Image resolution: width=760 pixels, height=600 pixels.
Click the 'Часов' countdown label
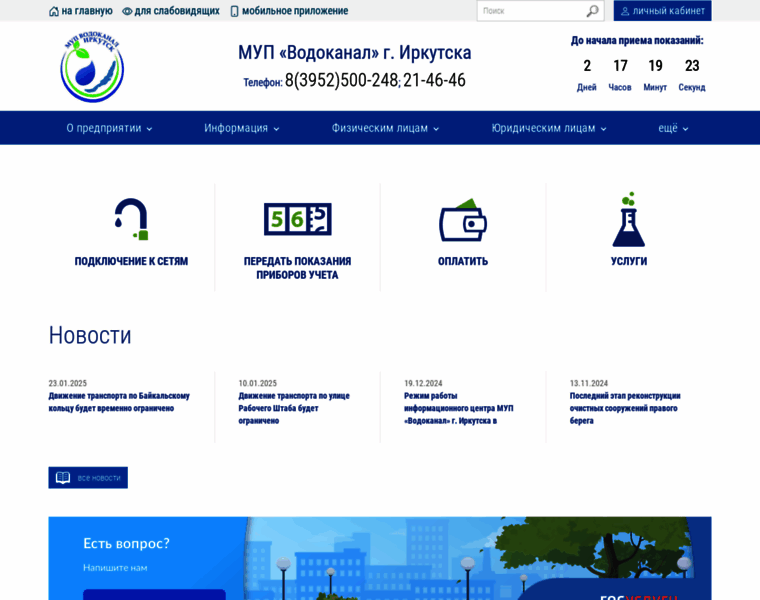pos(620,88)
